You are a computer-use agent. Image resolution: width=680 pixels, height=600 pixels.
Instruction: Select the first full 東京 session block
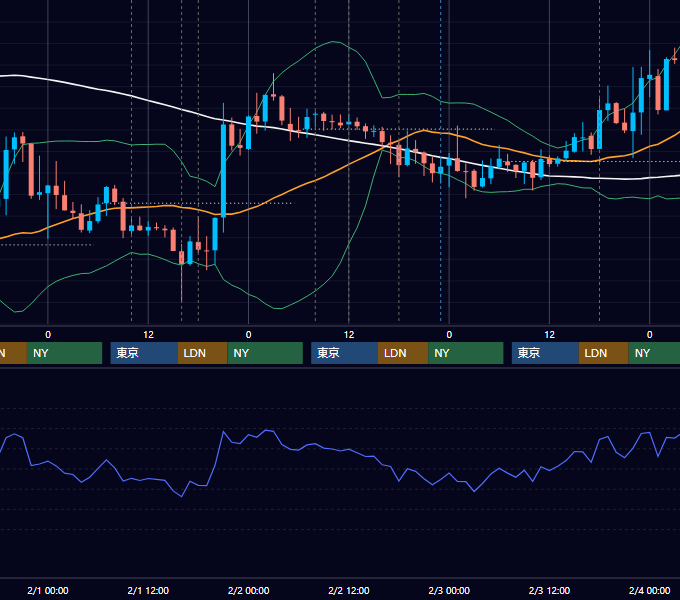(144, 353)
